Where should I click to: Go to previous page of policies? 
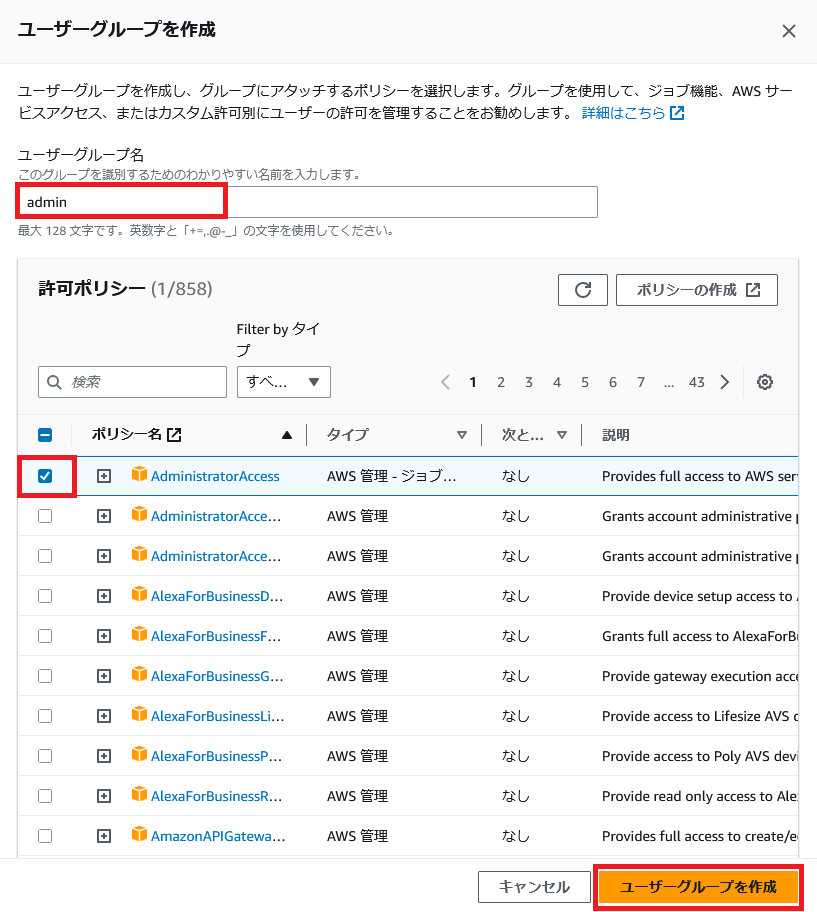(x=445, y=382)
